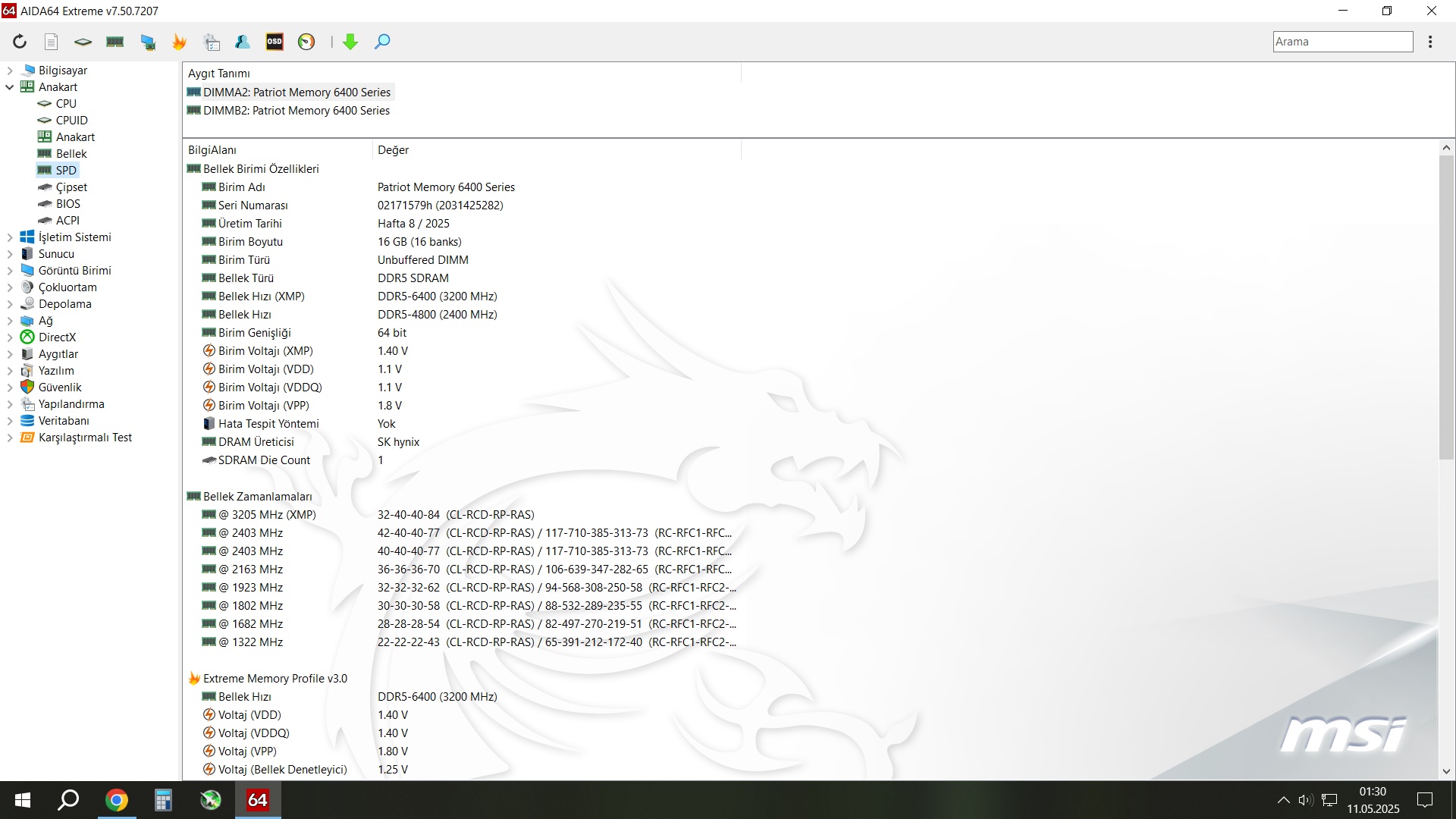Open the Veritabanı category
This screenshot has height=819, width=1456.
pyautogui.click(x=64, y=421)
